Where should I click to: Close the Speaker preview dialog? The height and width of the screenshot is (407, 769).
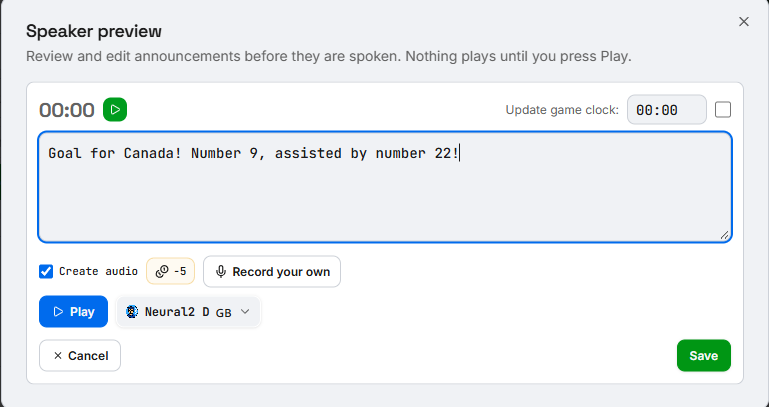pos(744,22)
